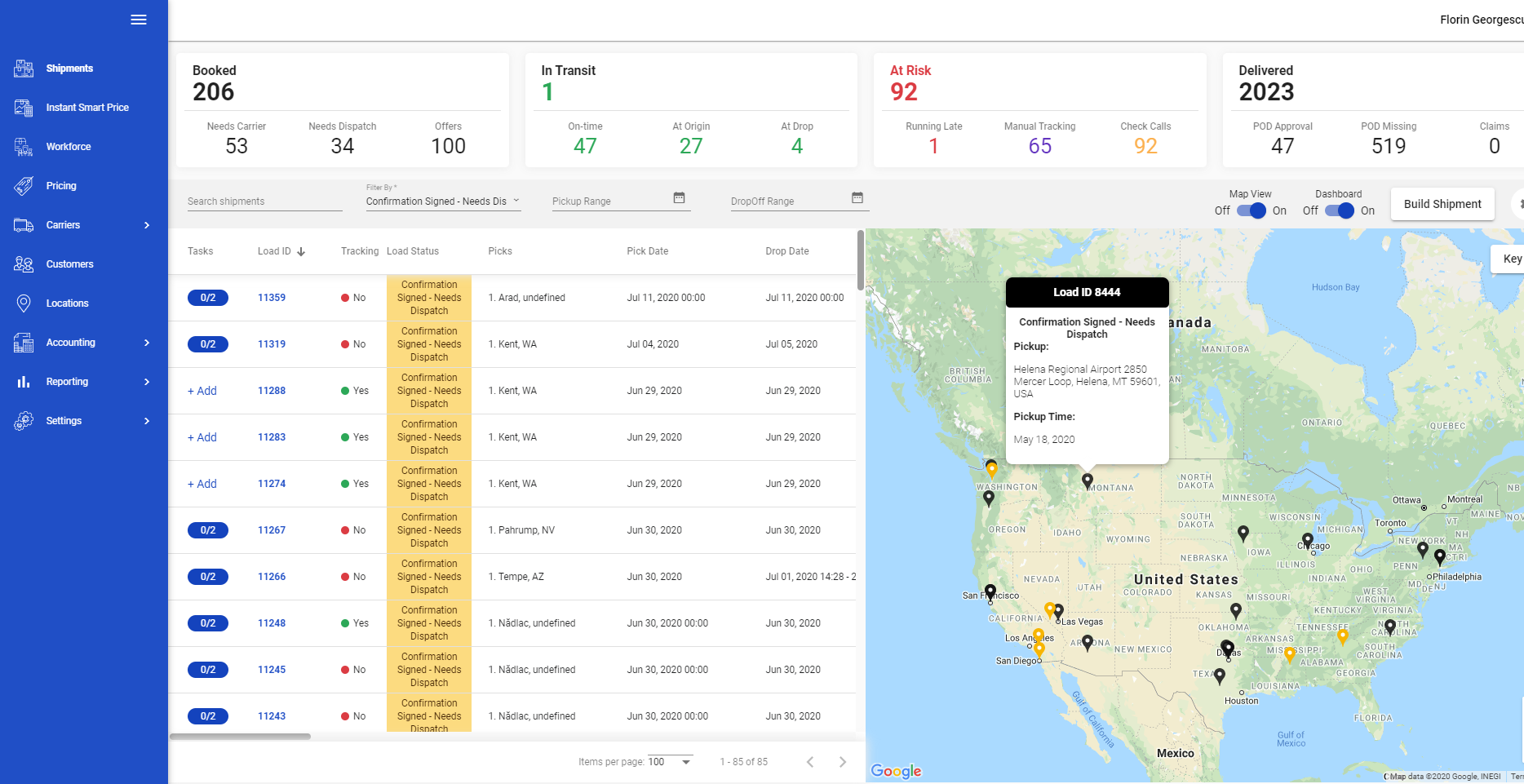Click the table vertical scrollbar

point(860,260)
